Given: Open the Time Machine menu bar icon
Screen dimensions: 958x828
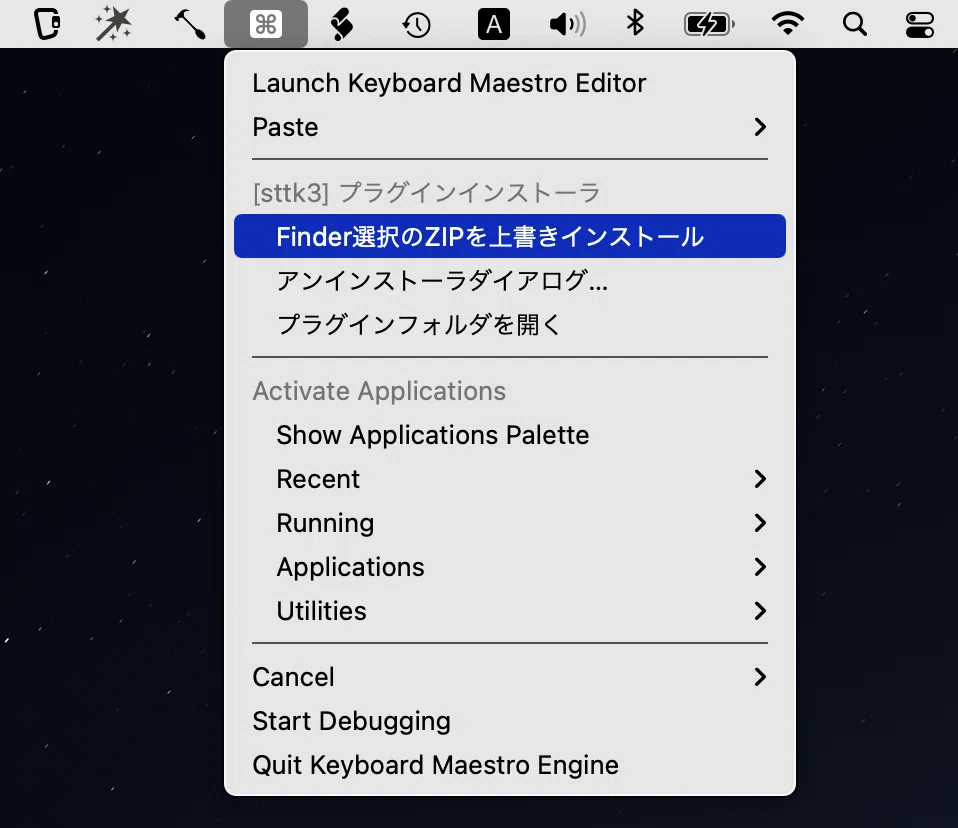Looking at the screenshot, I should click(x=417, y=25).
